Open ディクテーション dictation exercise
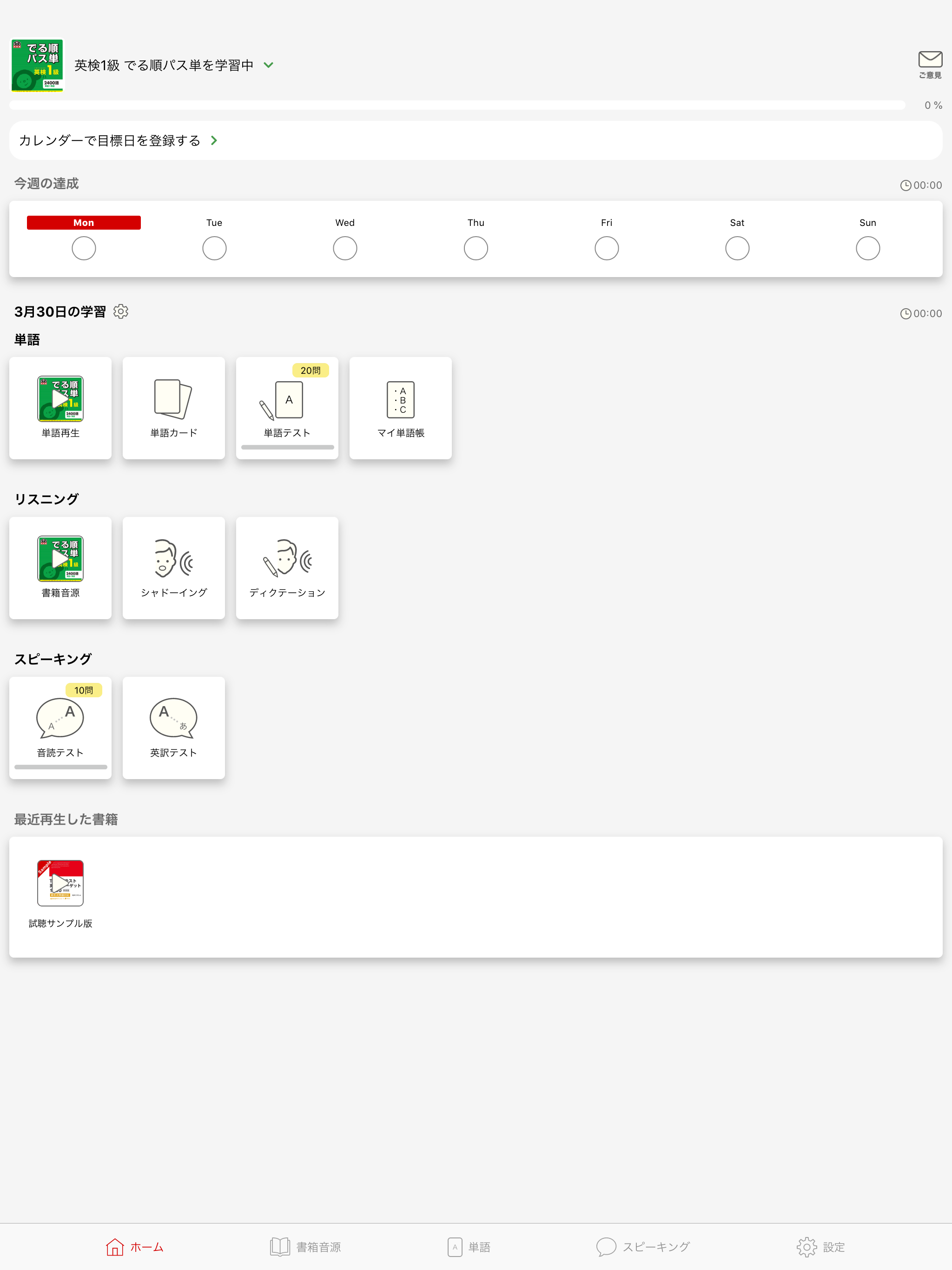Screen dimensions: 952x1270 point(287,567)
